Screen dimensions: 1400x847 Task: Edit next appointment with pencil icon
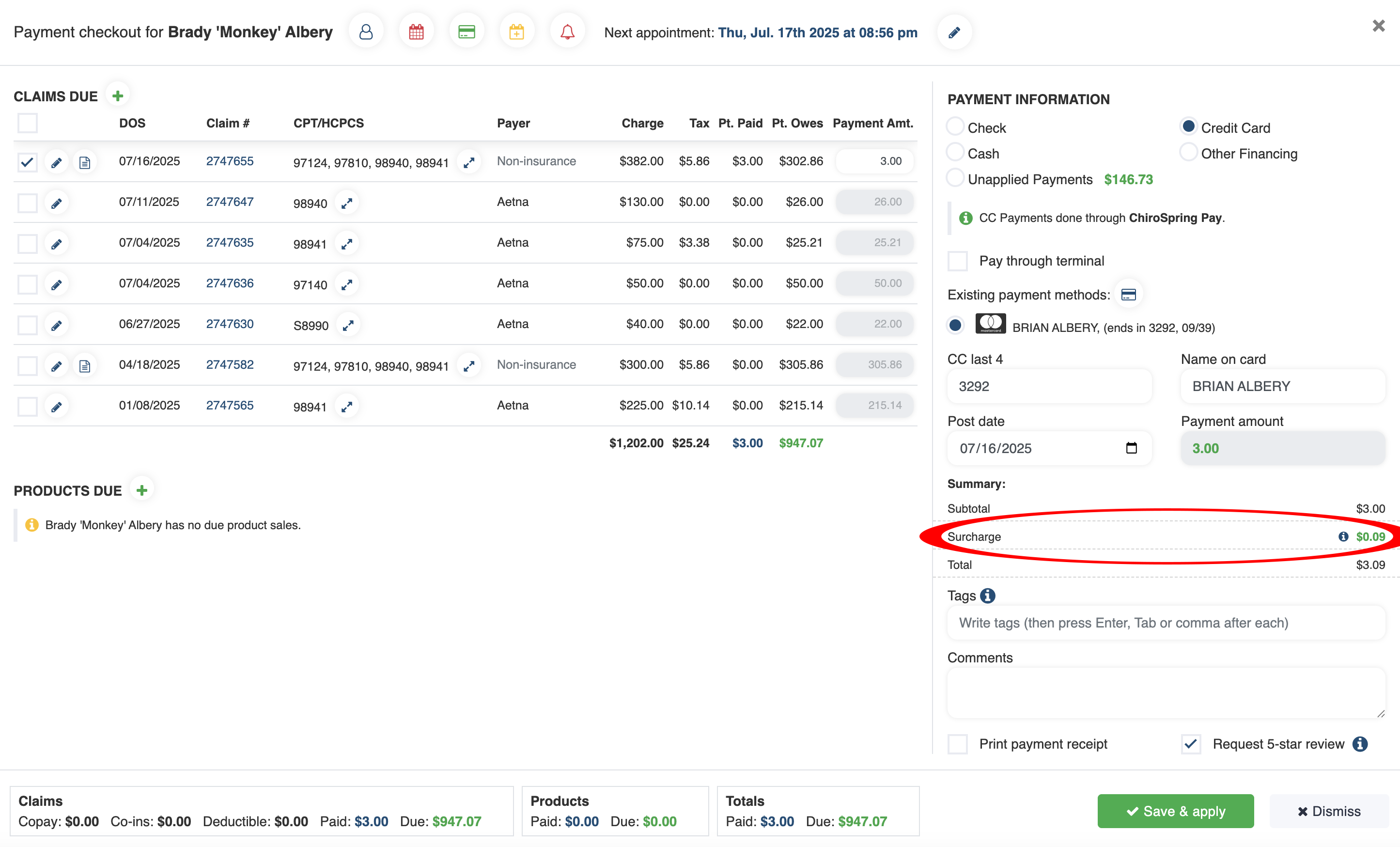(954, 32)
